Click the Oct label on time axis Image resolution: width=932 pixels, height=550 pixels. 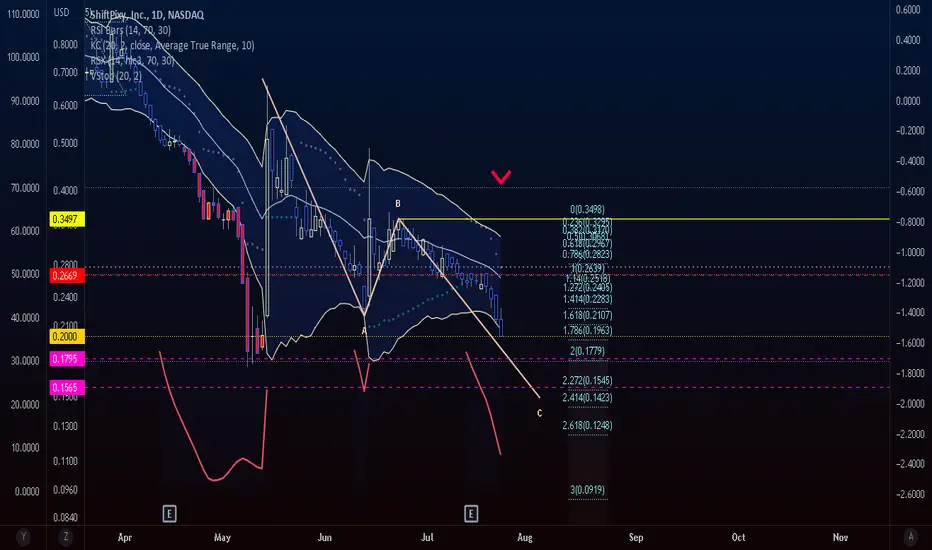tap(738, 538)
